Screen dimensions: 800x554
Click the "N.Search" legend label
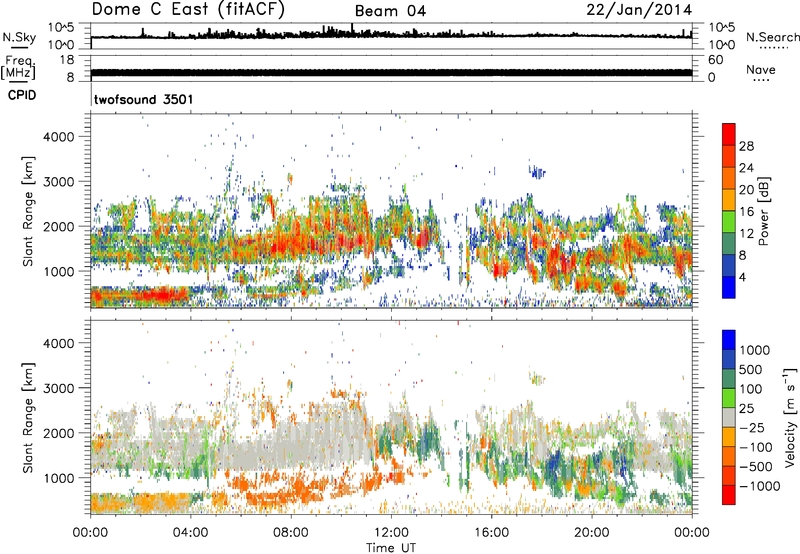tap(772, 37)
